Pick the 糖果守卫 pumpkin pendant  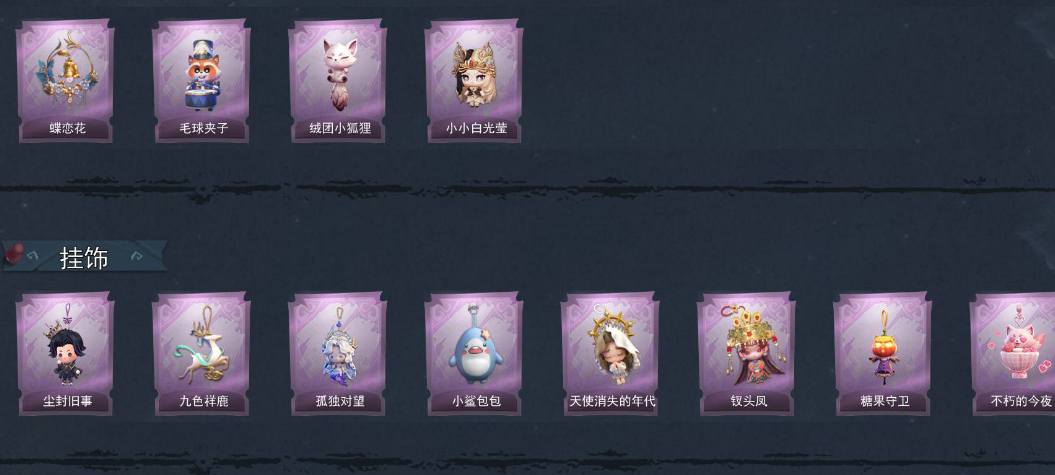click(x=883, y=353)
